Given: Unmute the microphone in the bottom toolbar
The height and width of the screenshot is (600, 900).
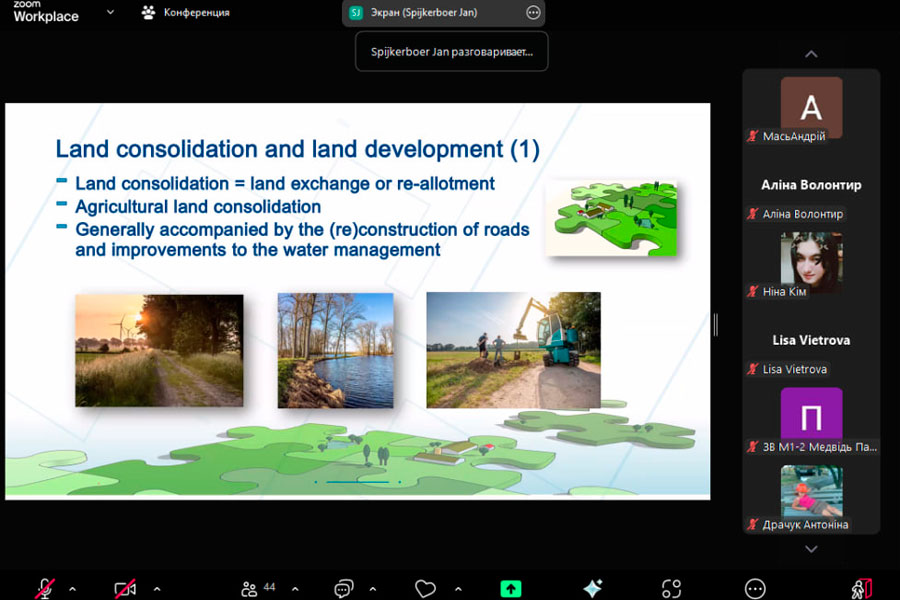Looking at the screenshot, I should coord(45,589).
